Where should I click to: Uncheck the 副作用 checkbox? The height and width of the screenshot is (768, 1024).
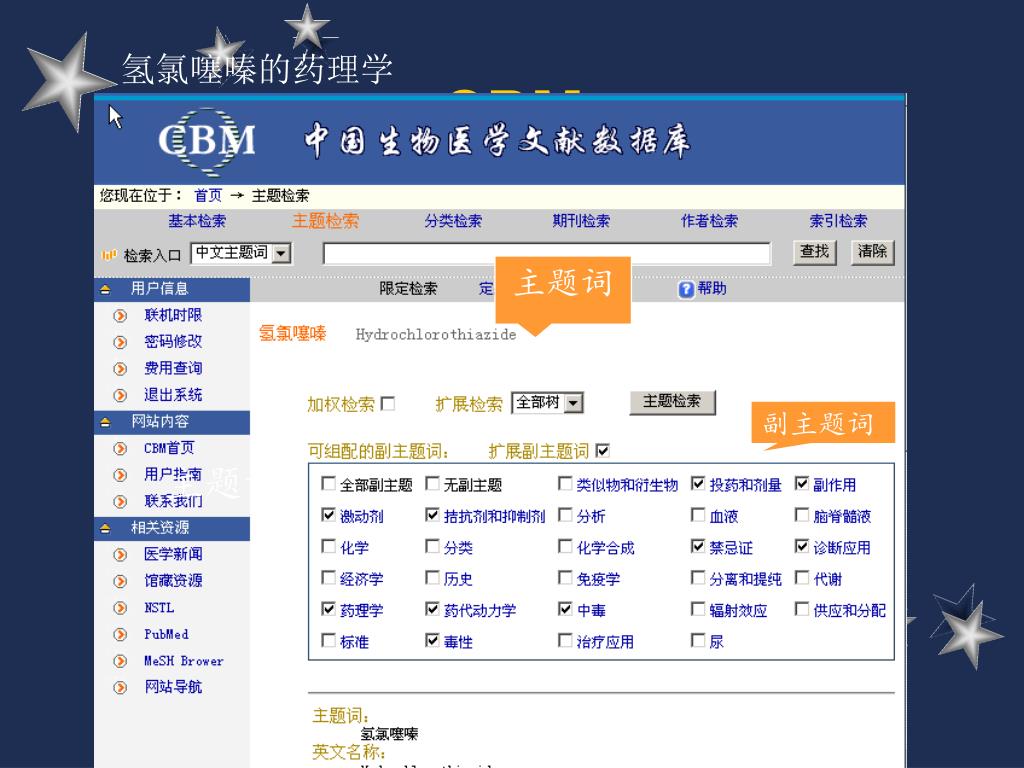802,483
